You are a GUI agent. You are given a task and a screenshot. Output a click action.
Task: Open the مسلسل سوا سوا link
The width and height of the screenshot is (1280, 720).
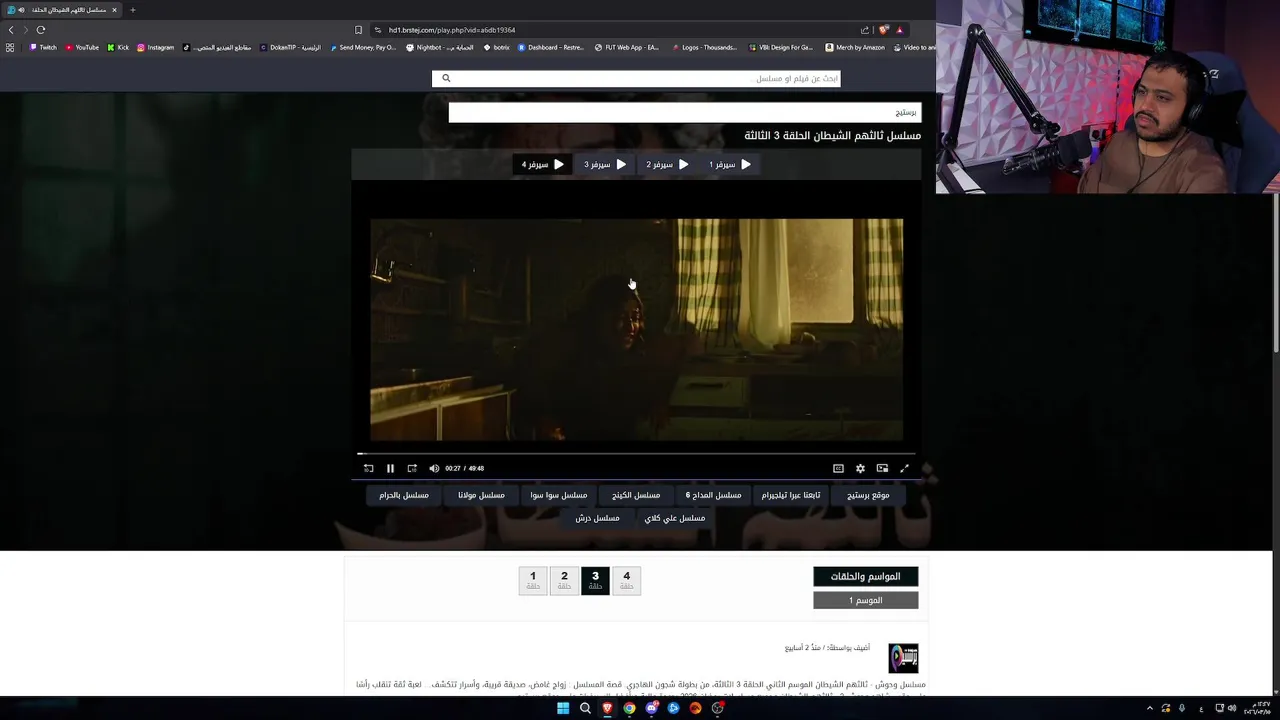click(559, 495)
